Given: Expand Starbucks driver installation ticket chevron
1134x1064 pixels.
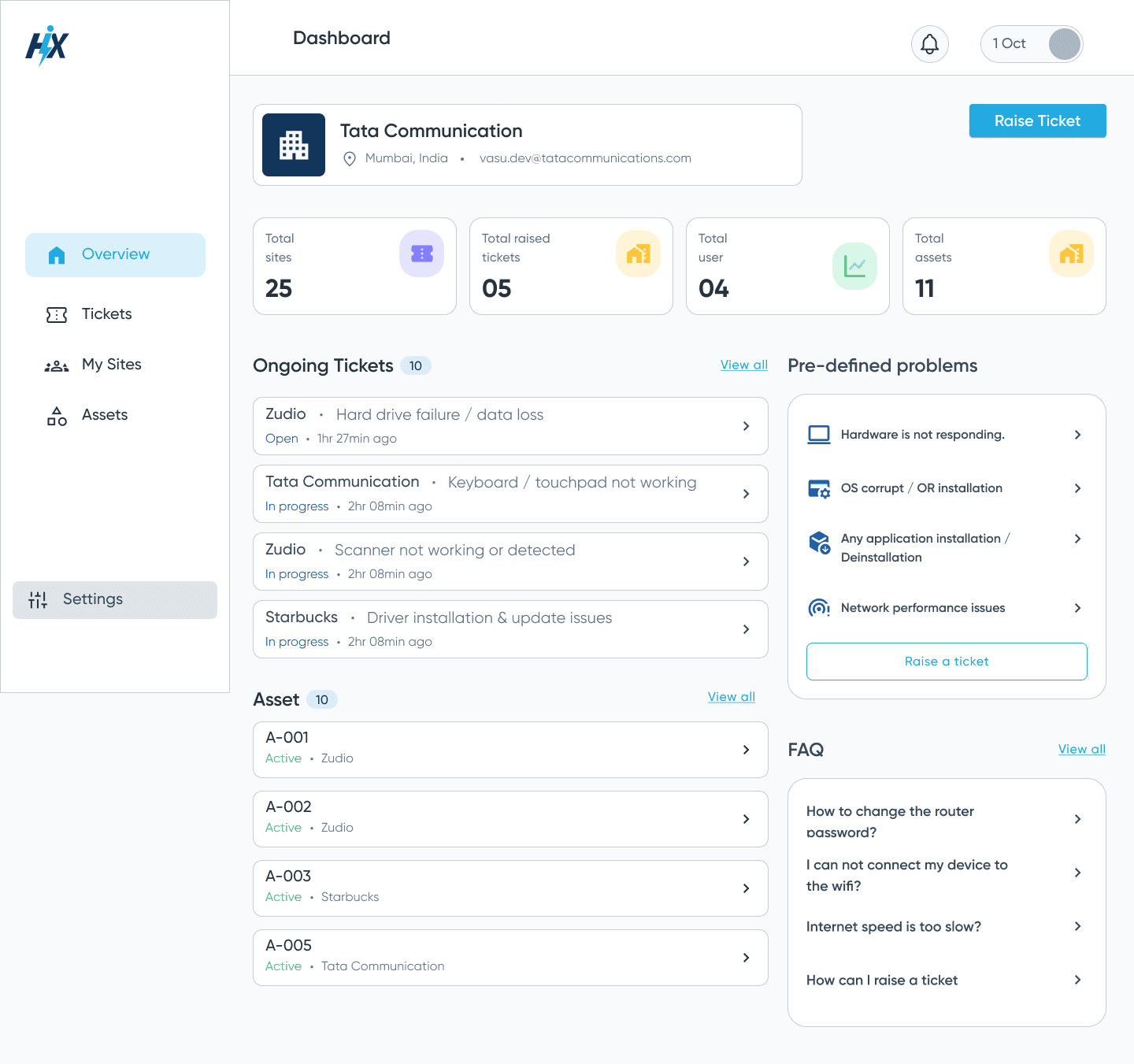Looking at the screenshot, I should point(746,629).
